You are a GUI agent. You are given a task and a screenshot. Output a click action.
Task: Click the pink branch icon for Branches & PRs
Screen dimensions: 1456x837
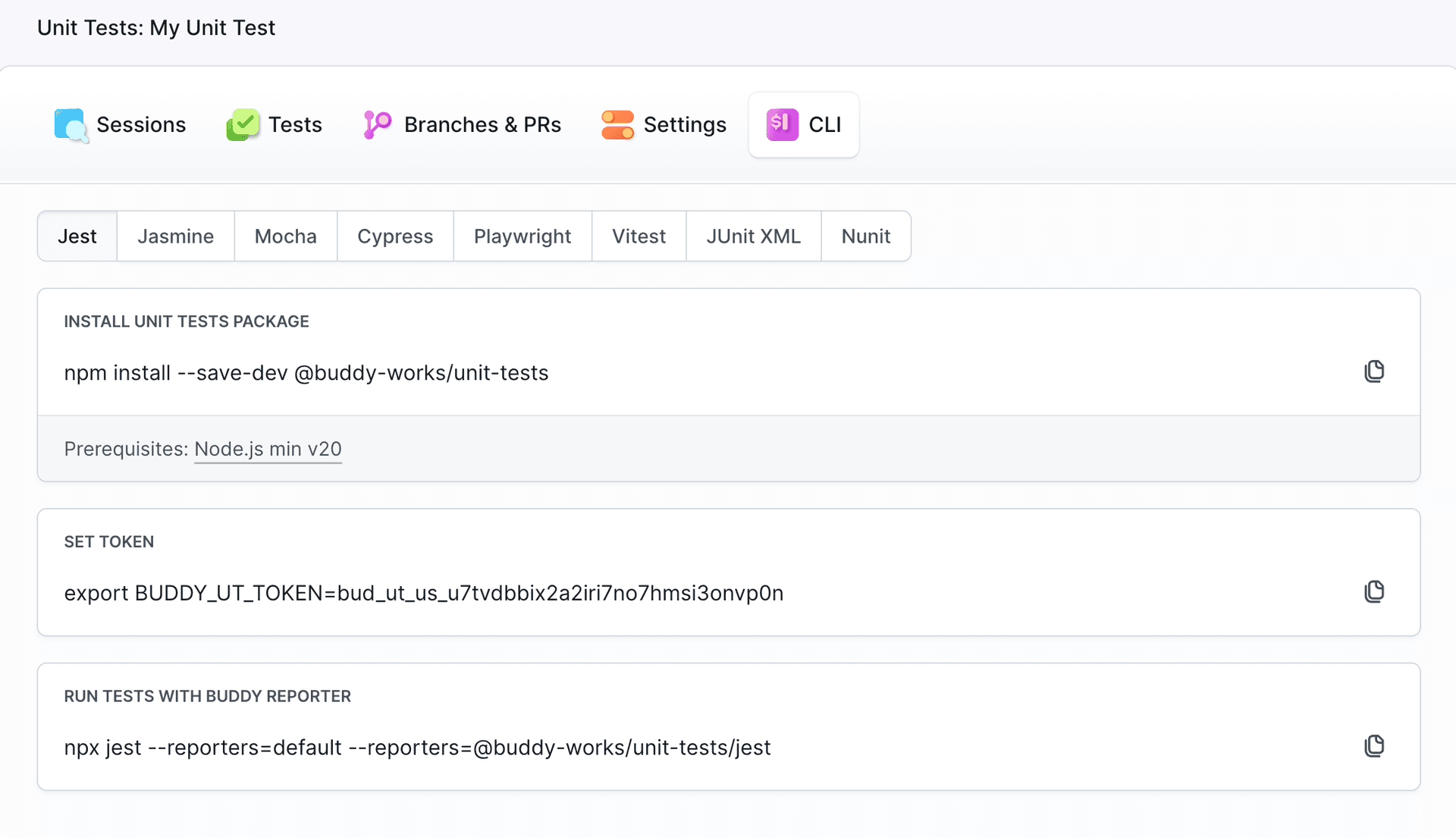click(375, 124)
